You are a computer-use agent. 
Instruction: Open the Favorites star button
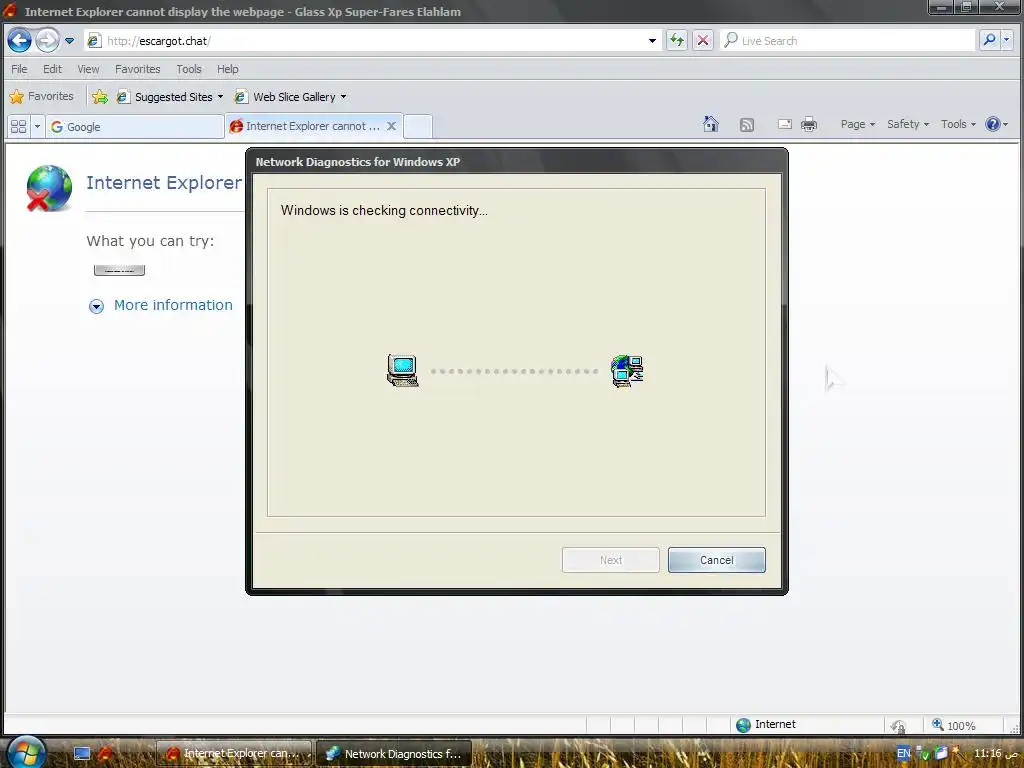point(41,96)
